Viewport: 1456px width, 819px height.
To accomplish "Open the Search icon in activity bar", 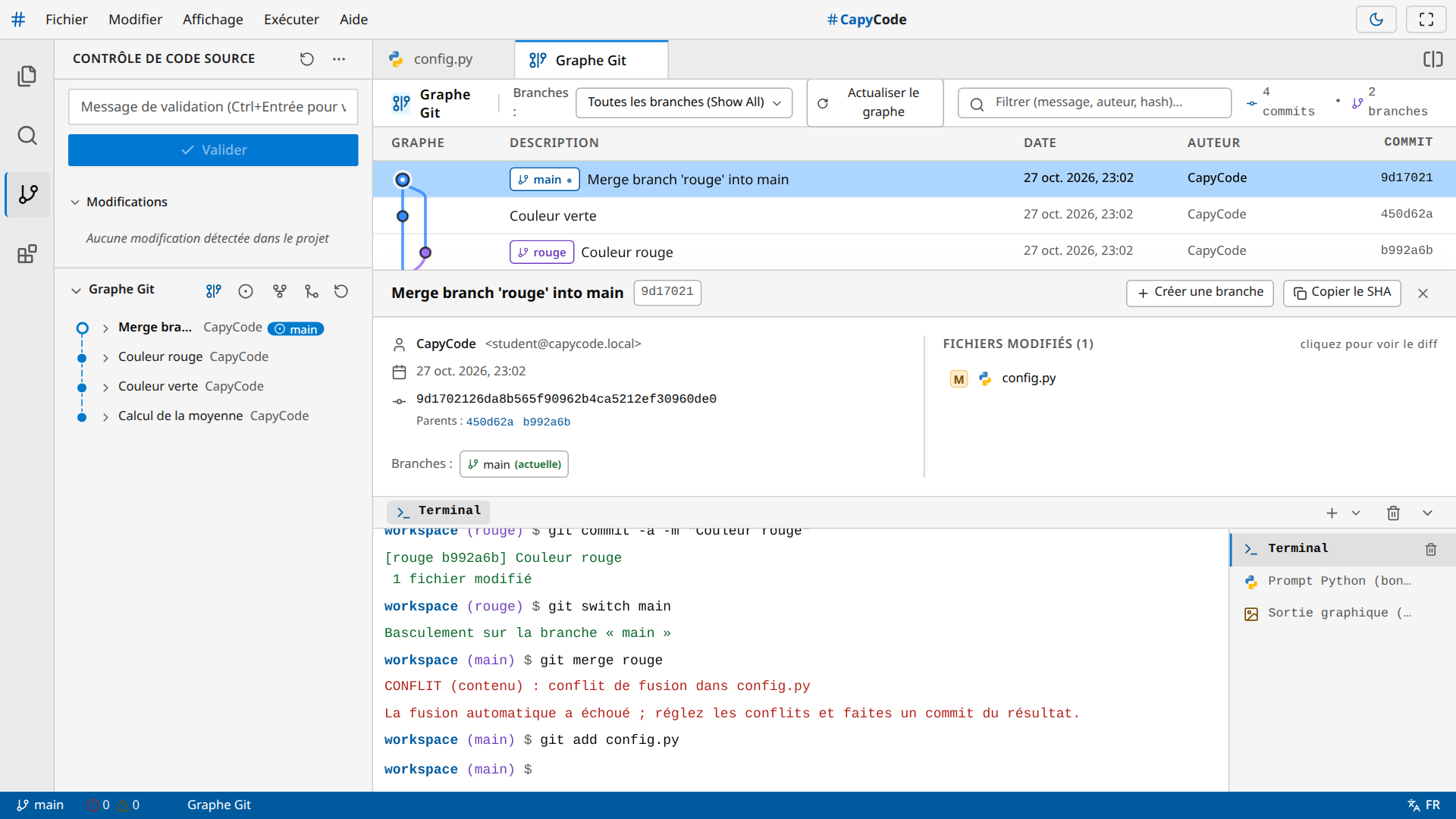I will (27, 136).
